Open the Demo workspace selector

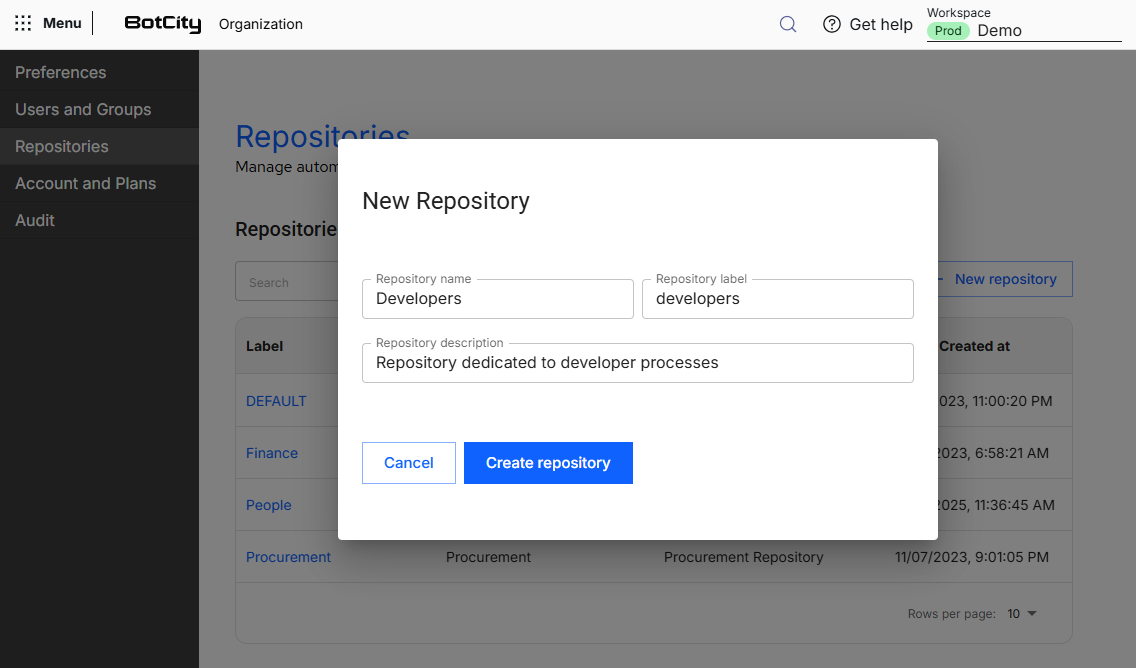coord(1024,30)
